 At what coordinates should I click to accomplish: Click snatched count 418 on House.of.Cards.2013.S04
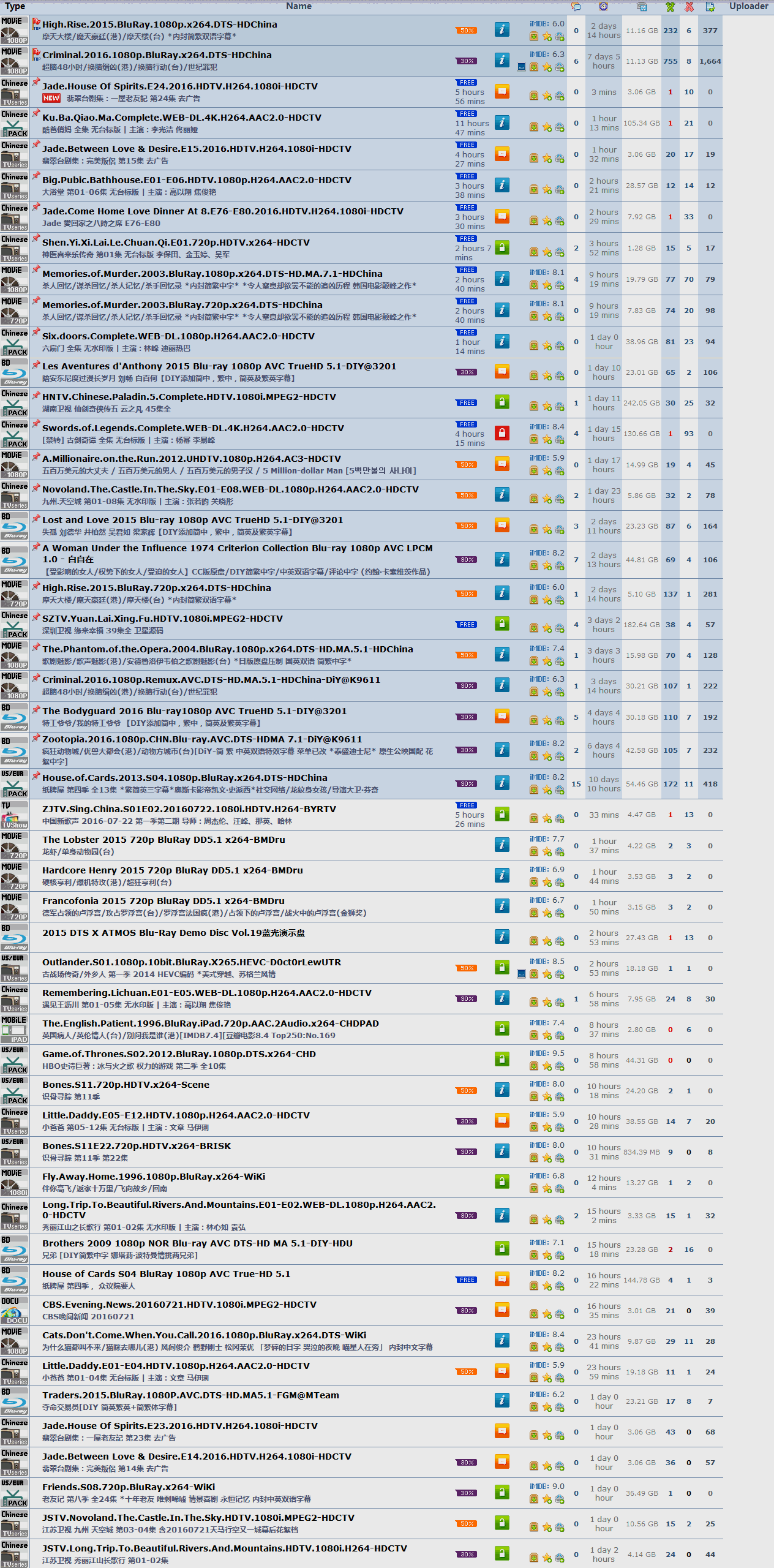[x=710, y=784]
